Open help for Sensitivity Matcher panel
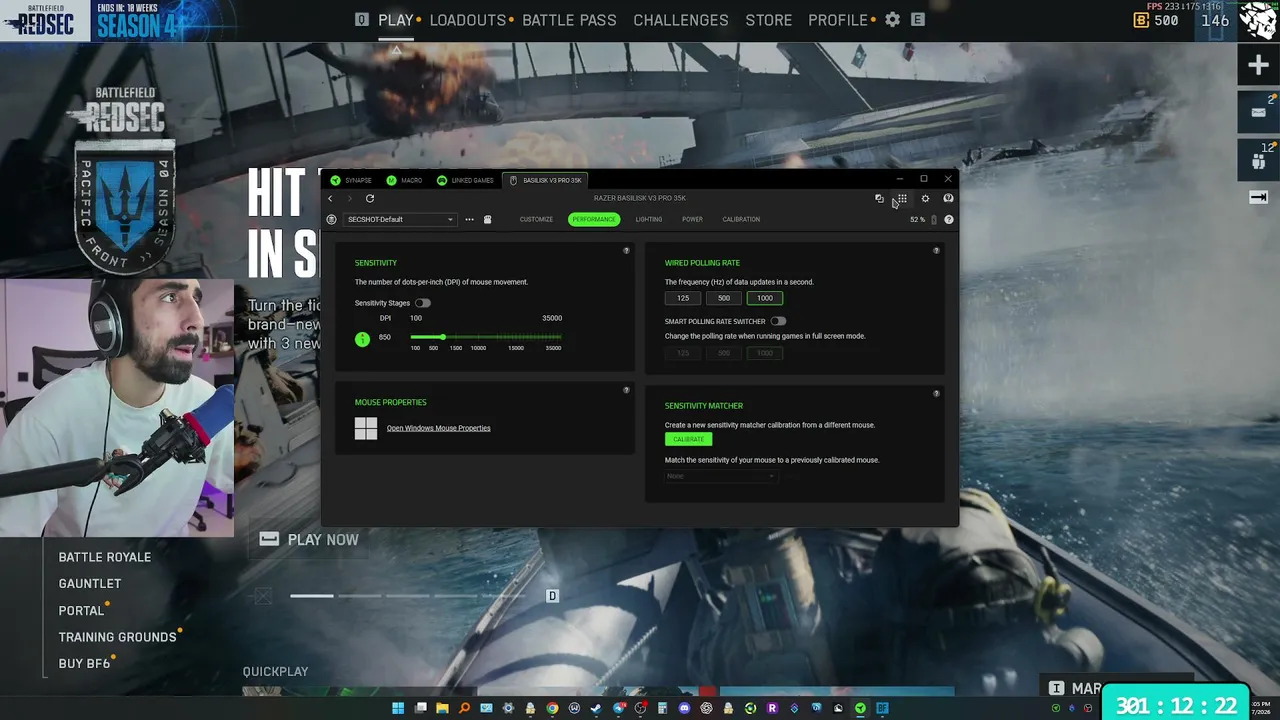This screenshot has height=720, width=1280. [936, 393]
